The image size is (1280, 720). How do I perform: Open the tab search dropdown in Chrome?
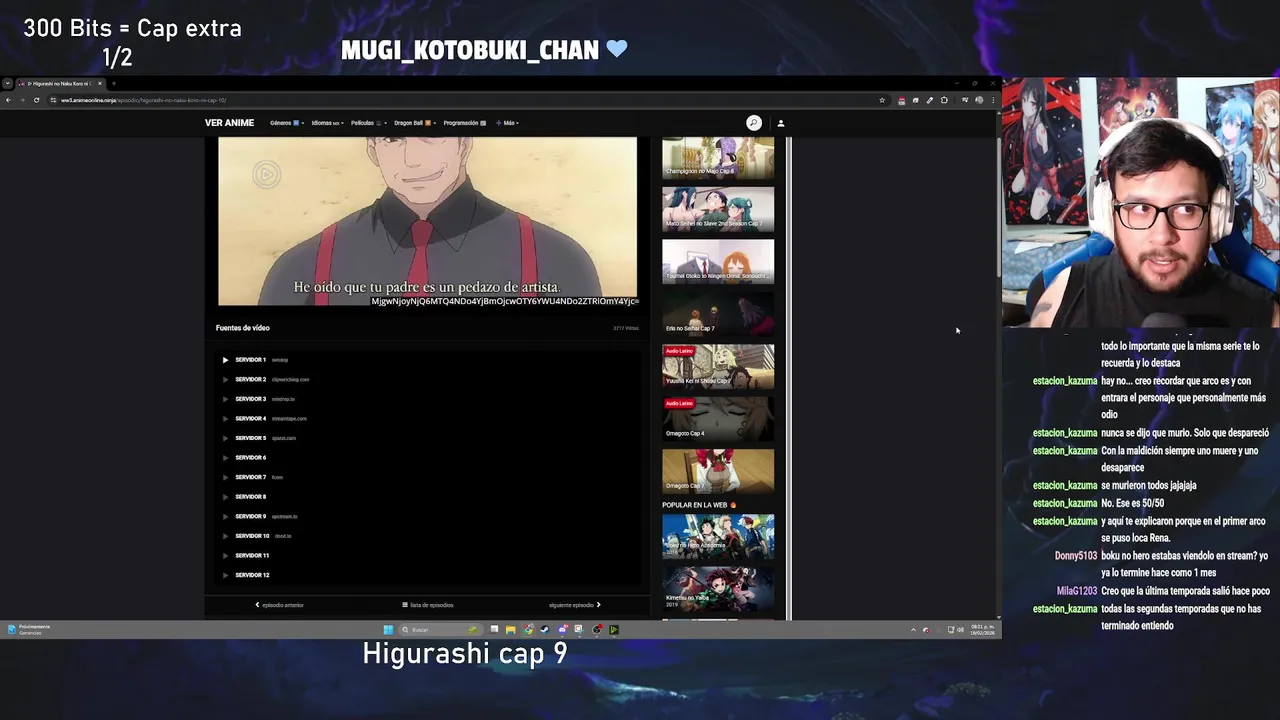[8, 84]
